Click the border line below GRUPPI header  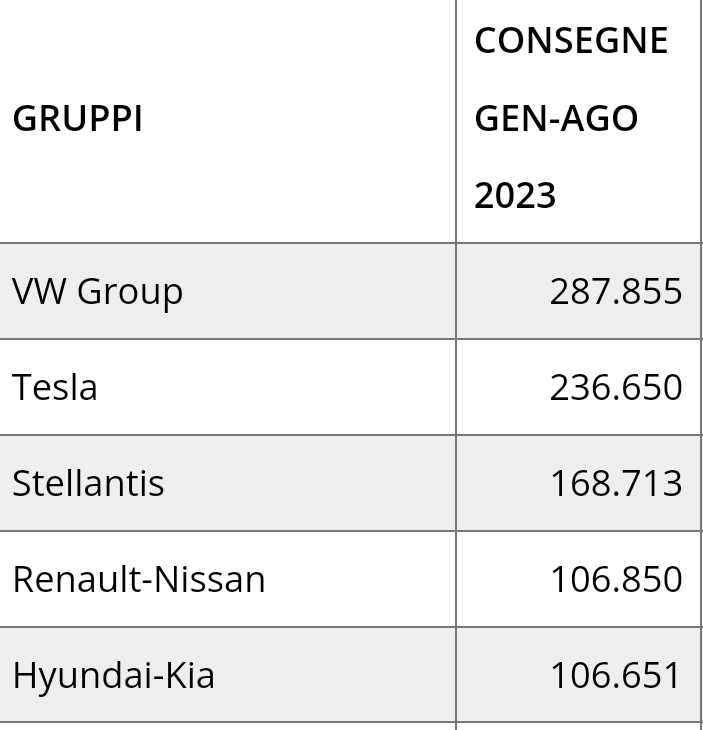(x=228, y=243)
